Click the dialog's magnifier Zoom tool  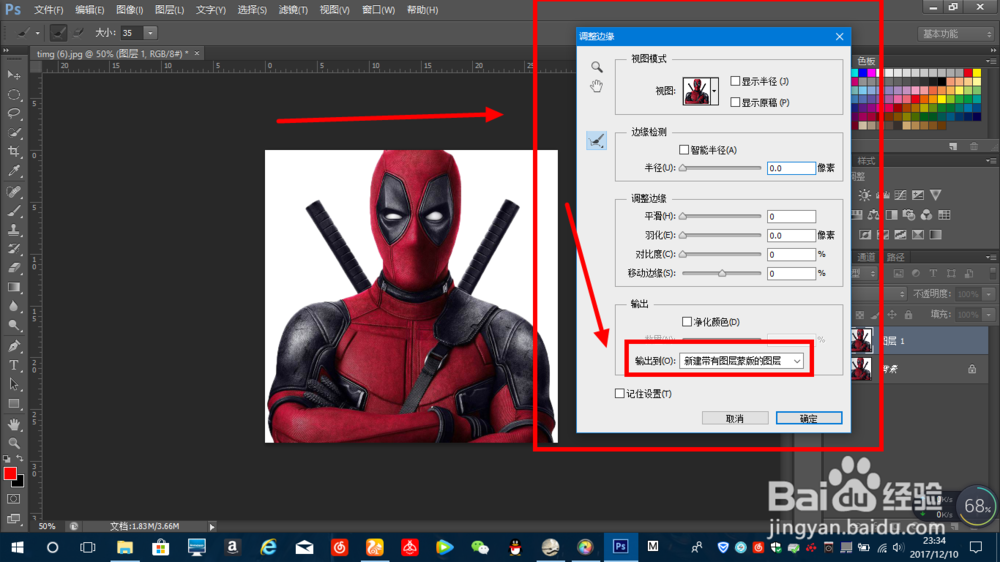[596, 67]
